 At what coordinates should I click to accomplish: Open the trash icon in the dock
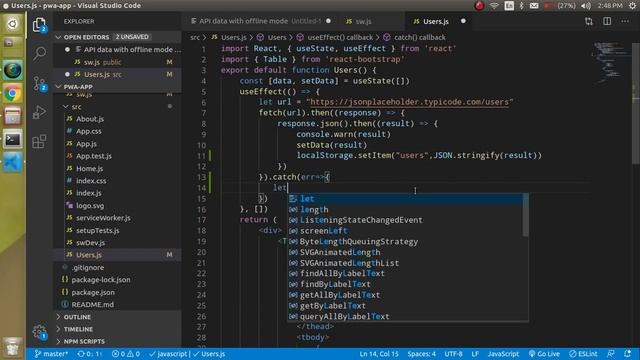click(13, 347)
